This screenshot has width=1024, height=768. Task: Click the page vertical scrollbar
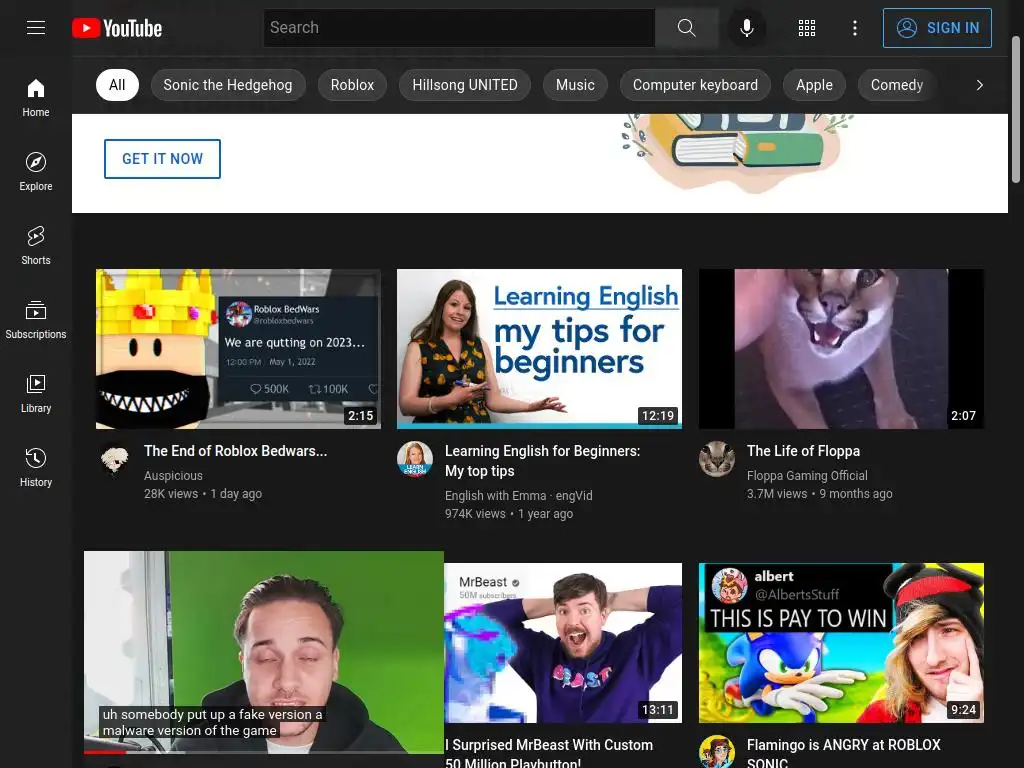click(1016, 110)
